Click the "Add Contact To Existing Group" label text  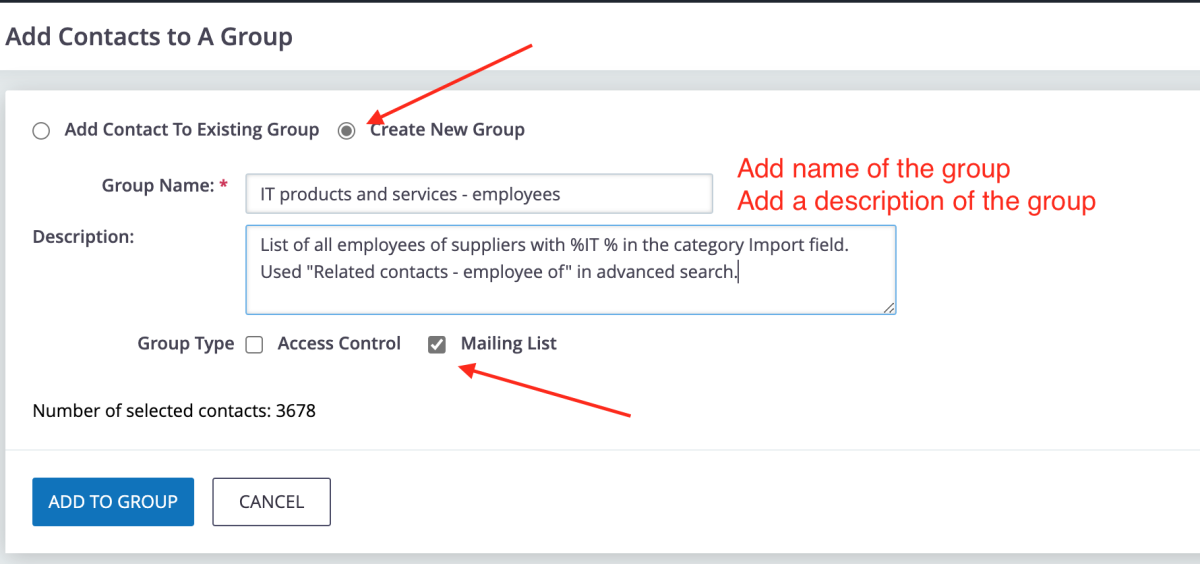(191, 130)
